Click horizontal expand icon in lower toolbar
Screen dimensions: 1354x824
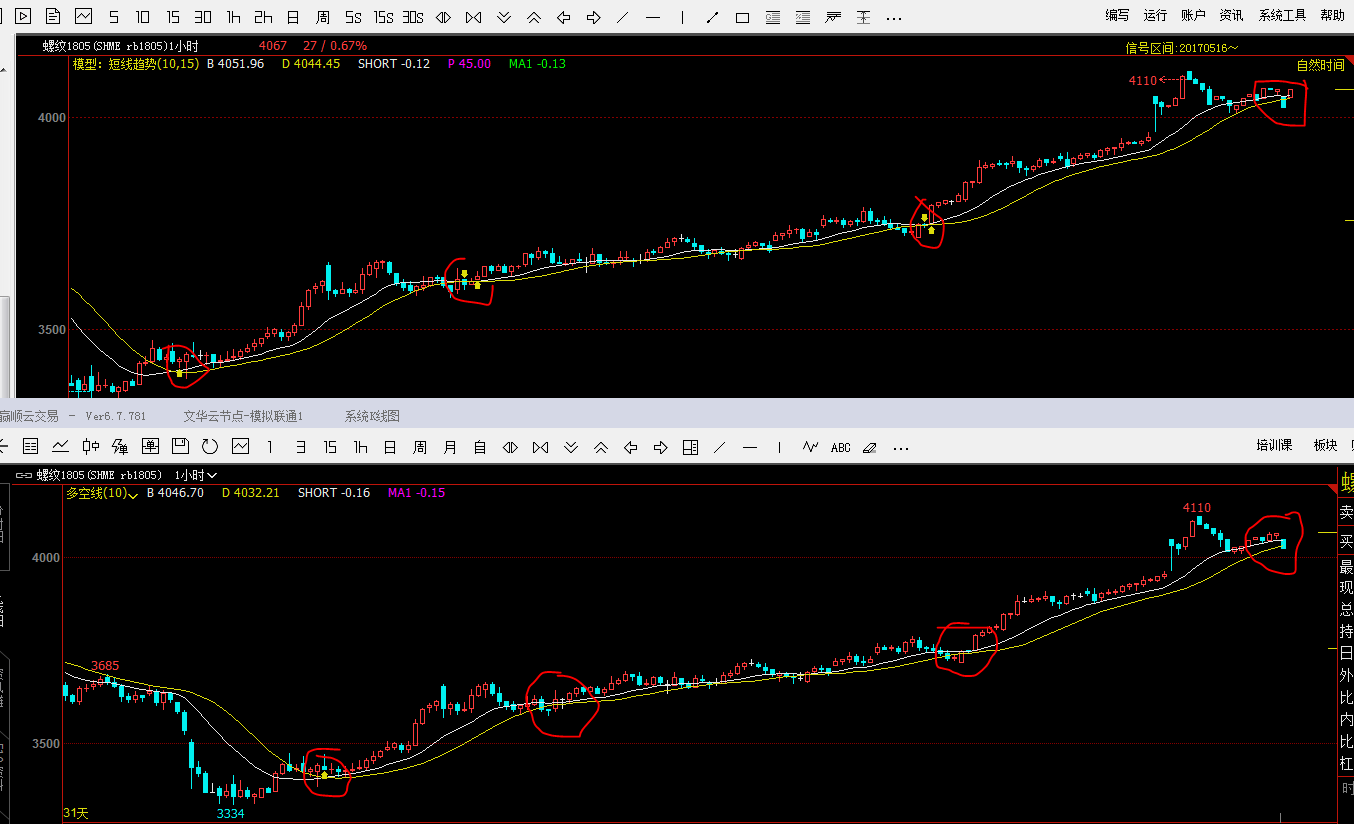511,447
